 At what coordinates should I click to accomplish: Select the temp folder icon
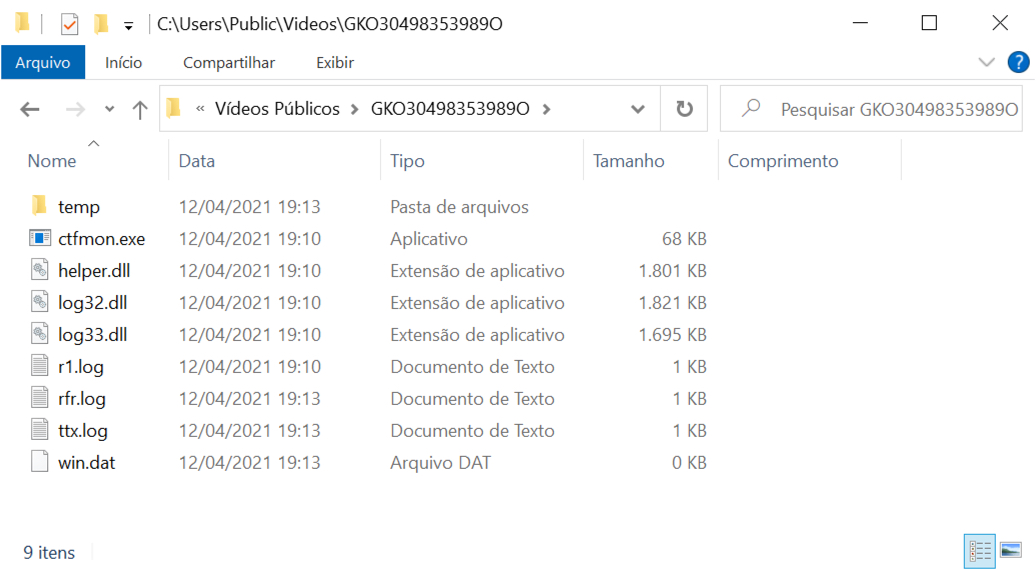(x=40, y=205)
